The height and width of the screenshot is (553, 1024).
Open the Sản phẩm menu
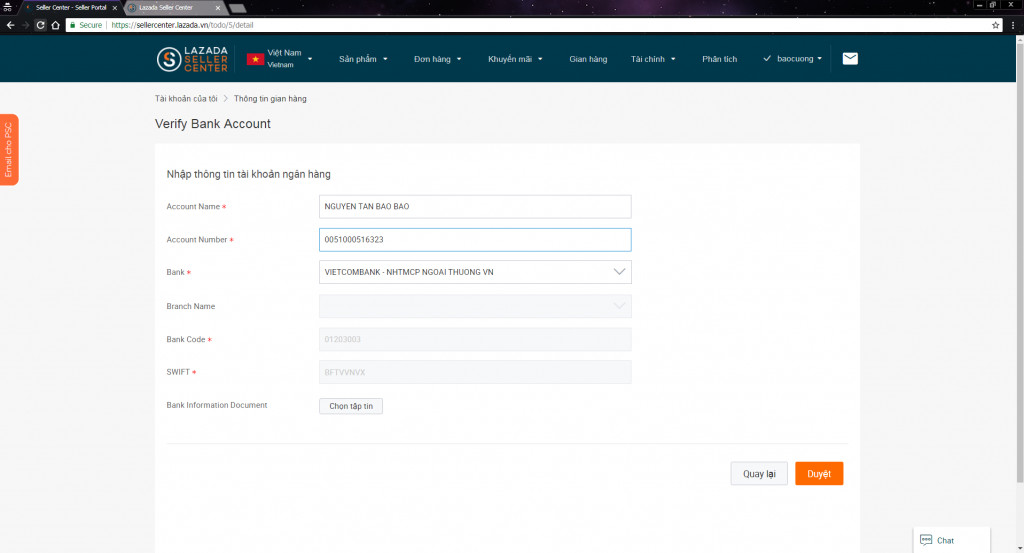pyautogui.click(x=363, y=59)
